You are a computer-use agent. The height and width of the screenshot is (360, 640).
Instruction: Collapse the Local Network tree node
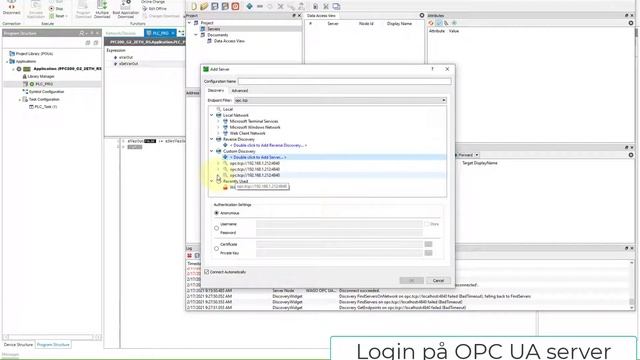point(212,116)
